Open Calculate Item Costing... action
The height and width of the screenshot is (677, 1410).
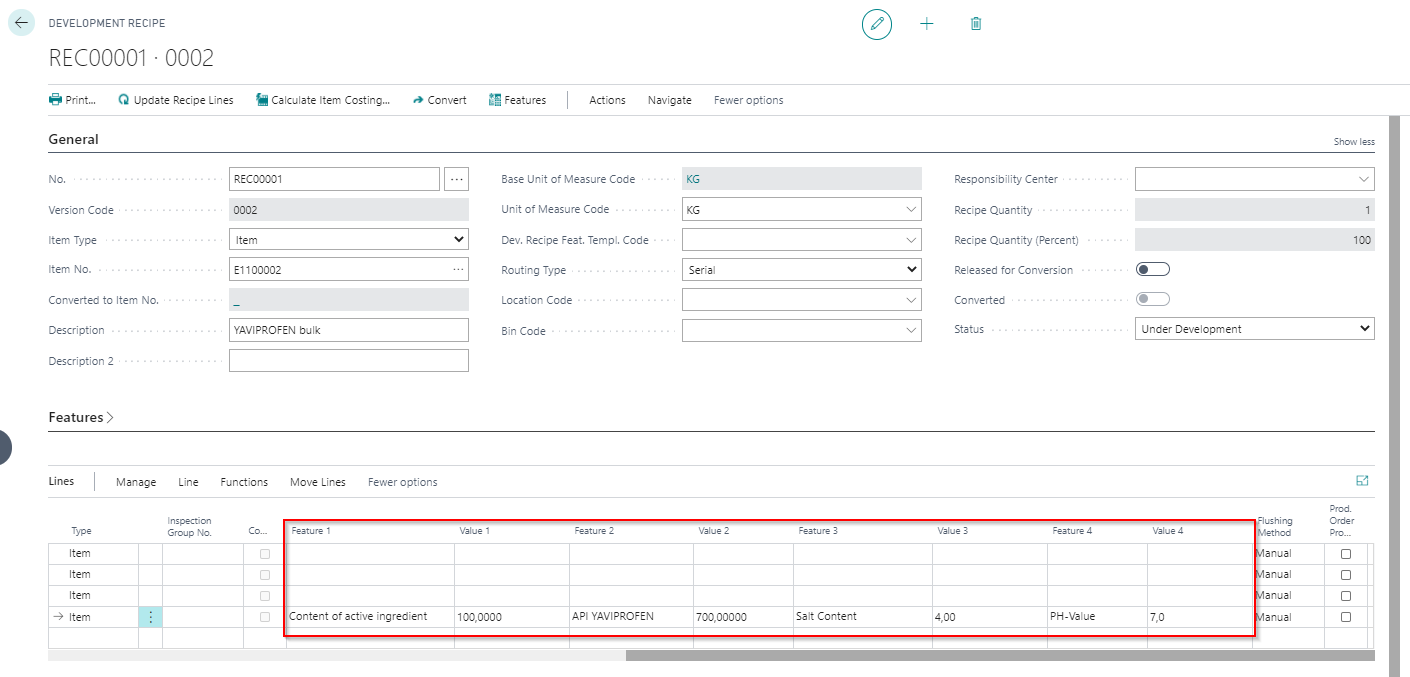tap(323, 100)
